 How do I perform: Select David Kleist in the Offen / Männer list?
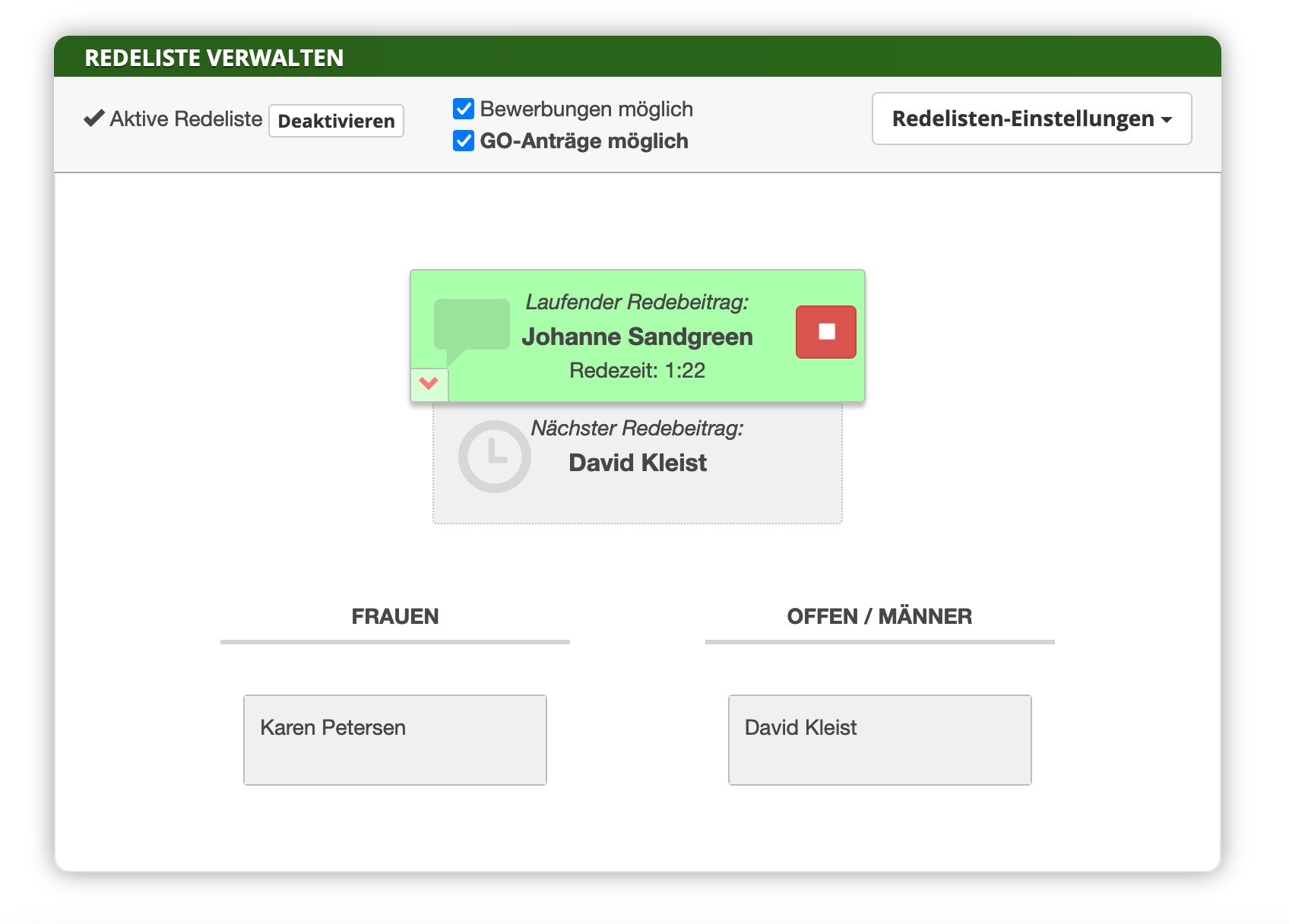pyautogui.click(x=879, y=739)
